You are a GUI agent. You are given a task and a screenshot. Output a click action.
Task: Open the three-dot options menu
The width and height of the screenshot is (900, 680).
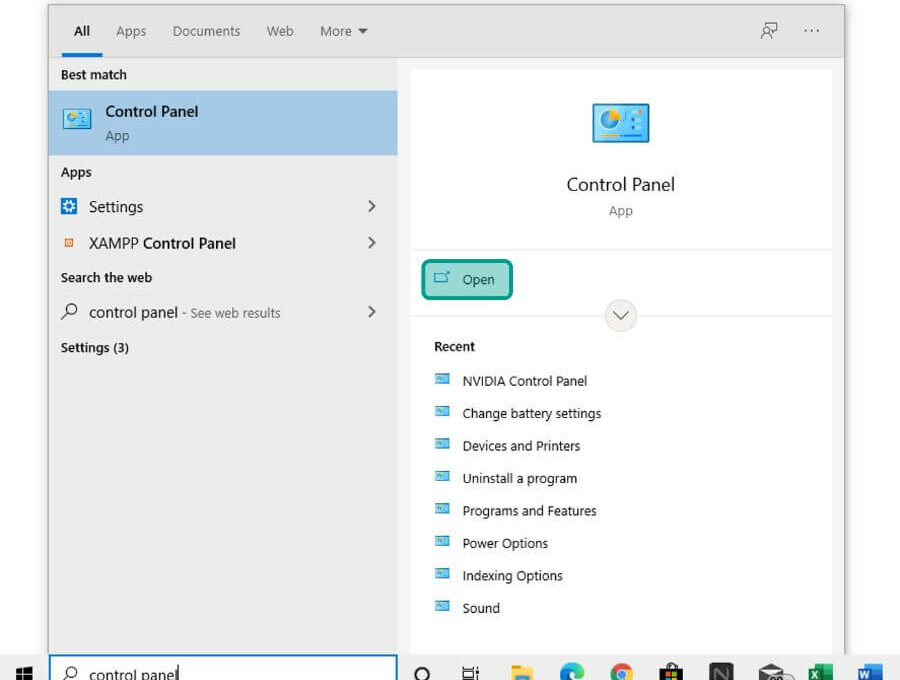[812, 31]
